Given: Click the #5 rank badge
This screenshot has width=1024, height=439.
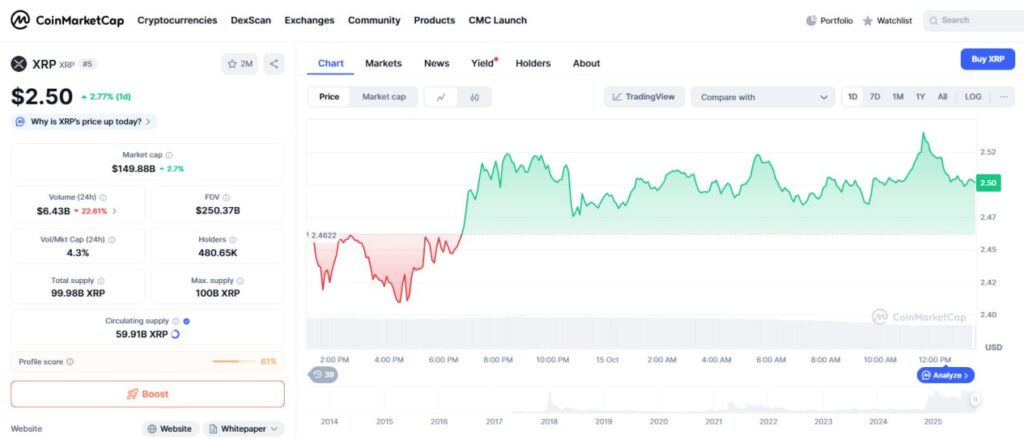Looking at the screenshot, I should pyautogui.click(x=88, y=64).
